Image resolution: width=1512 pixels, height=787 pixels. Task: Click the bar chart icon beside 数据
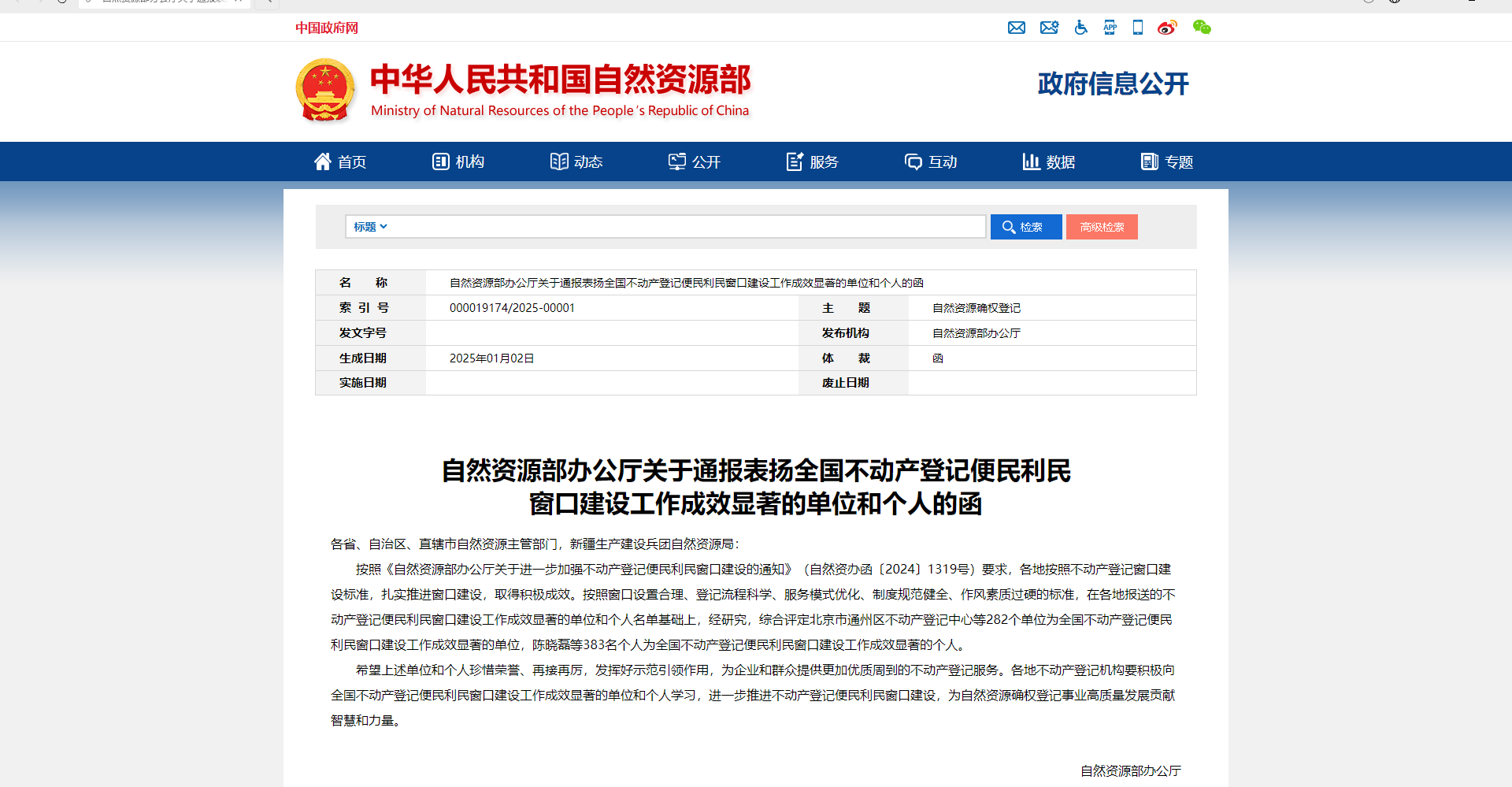point(1032,161)
